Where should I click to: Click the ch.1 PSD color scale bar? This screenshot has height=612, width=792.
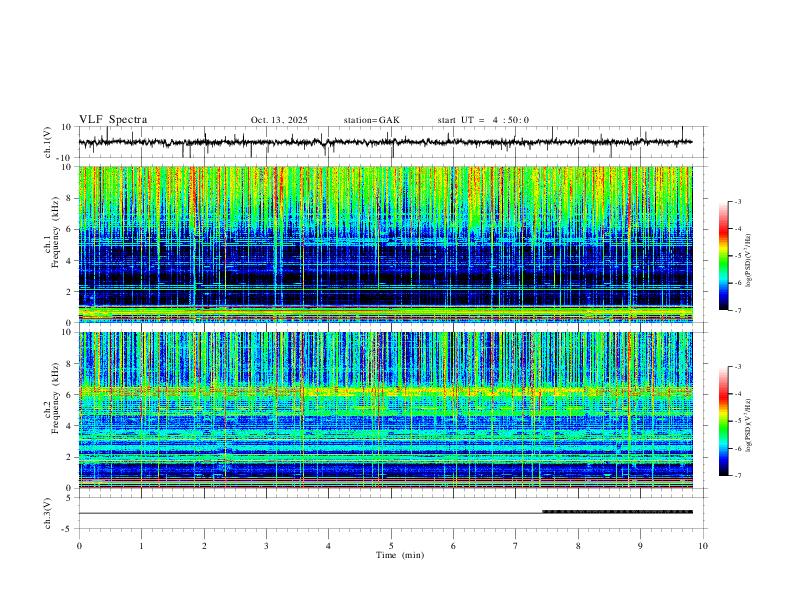point(723,256)
